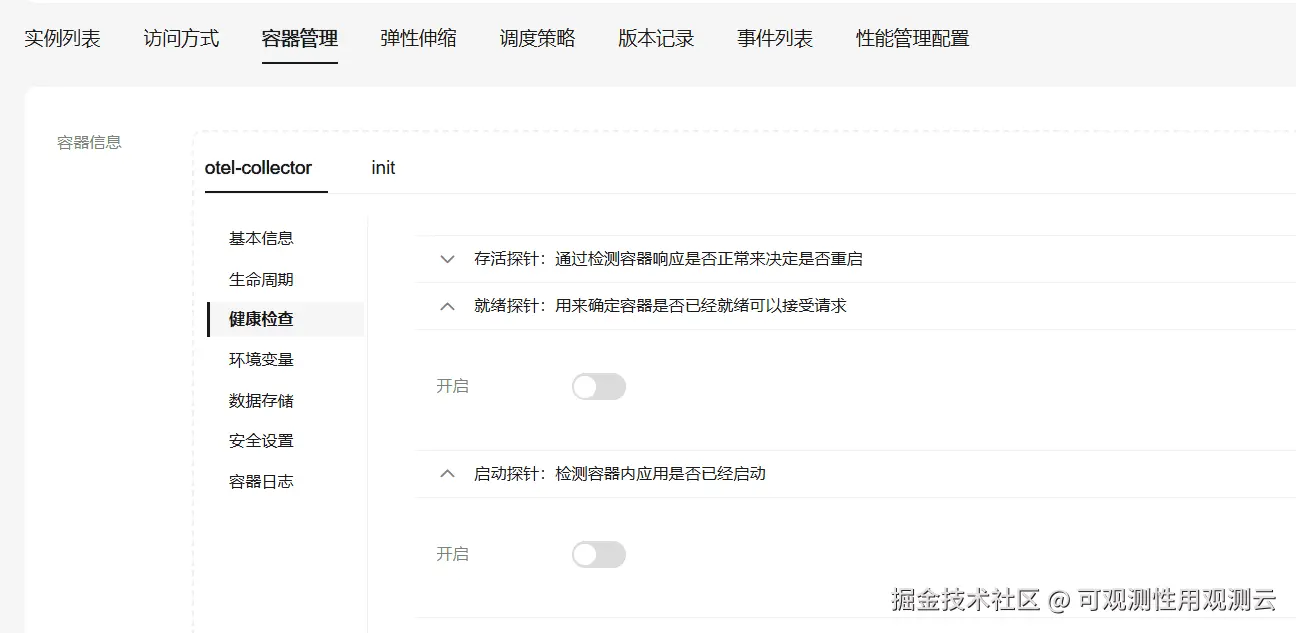
Task: Enable the 就绪探针 开启 toggle switch
Action: tap(598, 387)
